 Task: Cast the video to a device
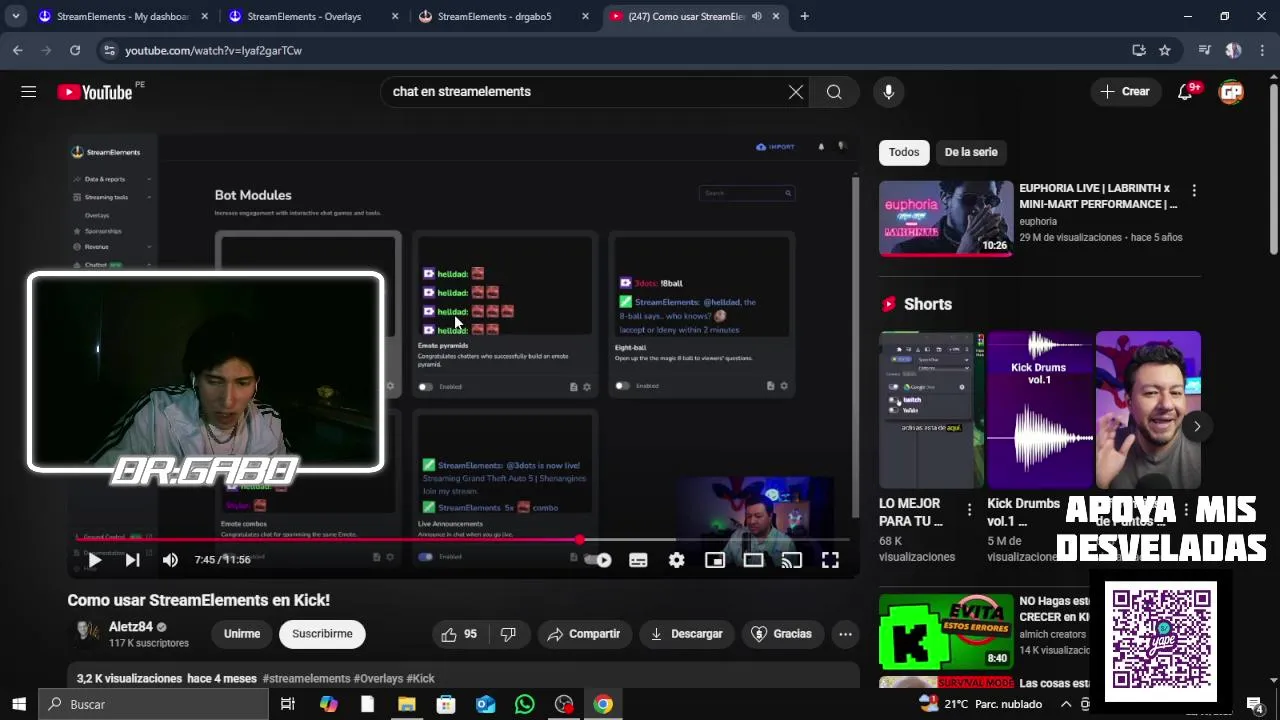point(792,560)
